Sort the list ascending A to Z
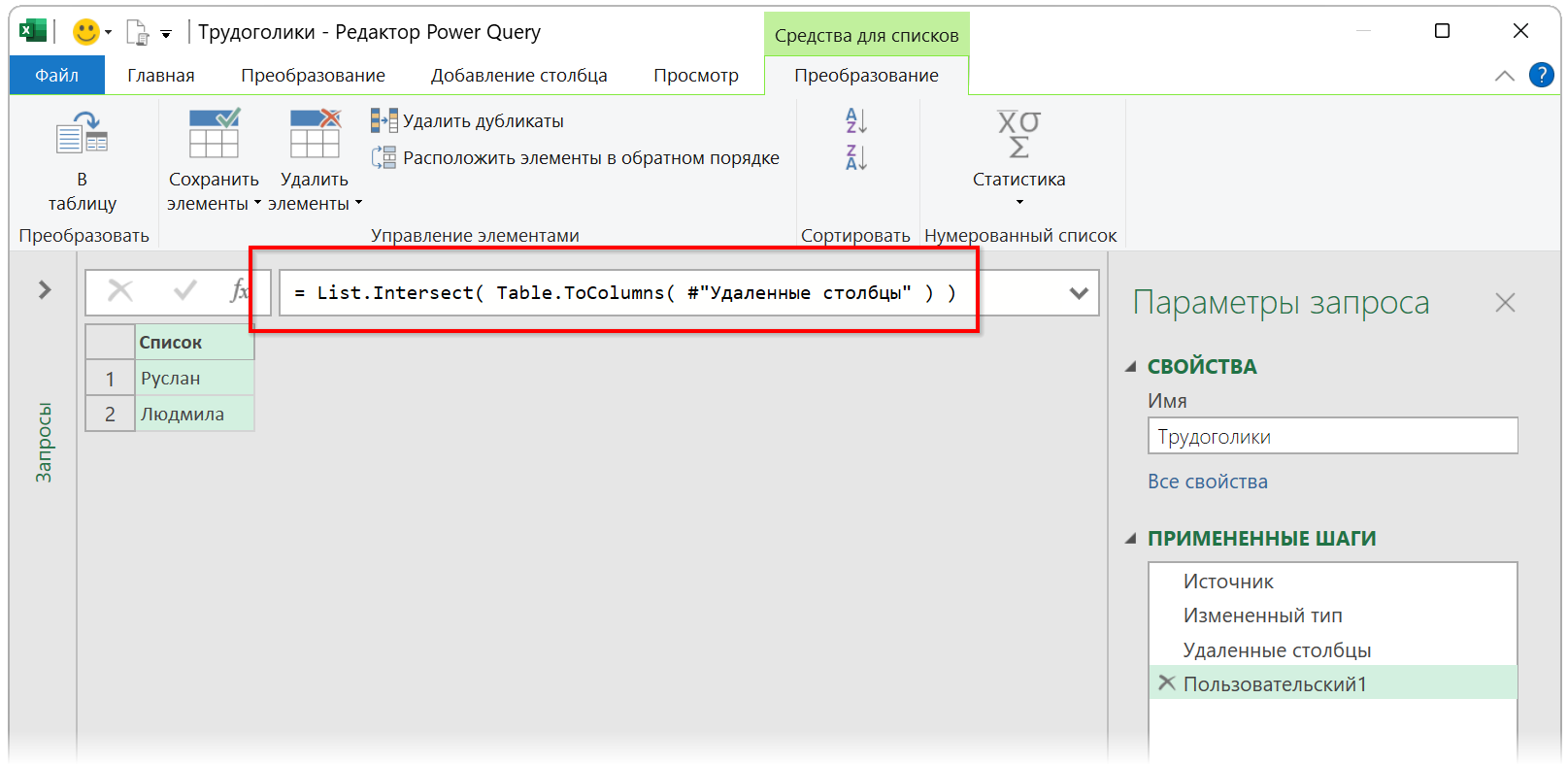The height and width of the screenshot is (765, 1568). point(855,121)
